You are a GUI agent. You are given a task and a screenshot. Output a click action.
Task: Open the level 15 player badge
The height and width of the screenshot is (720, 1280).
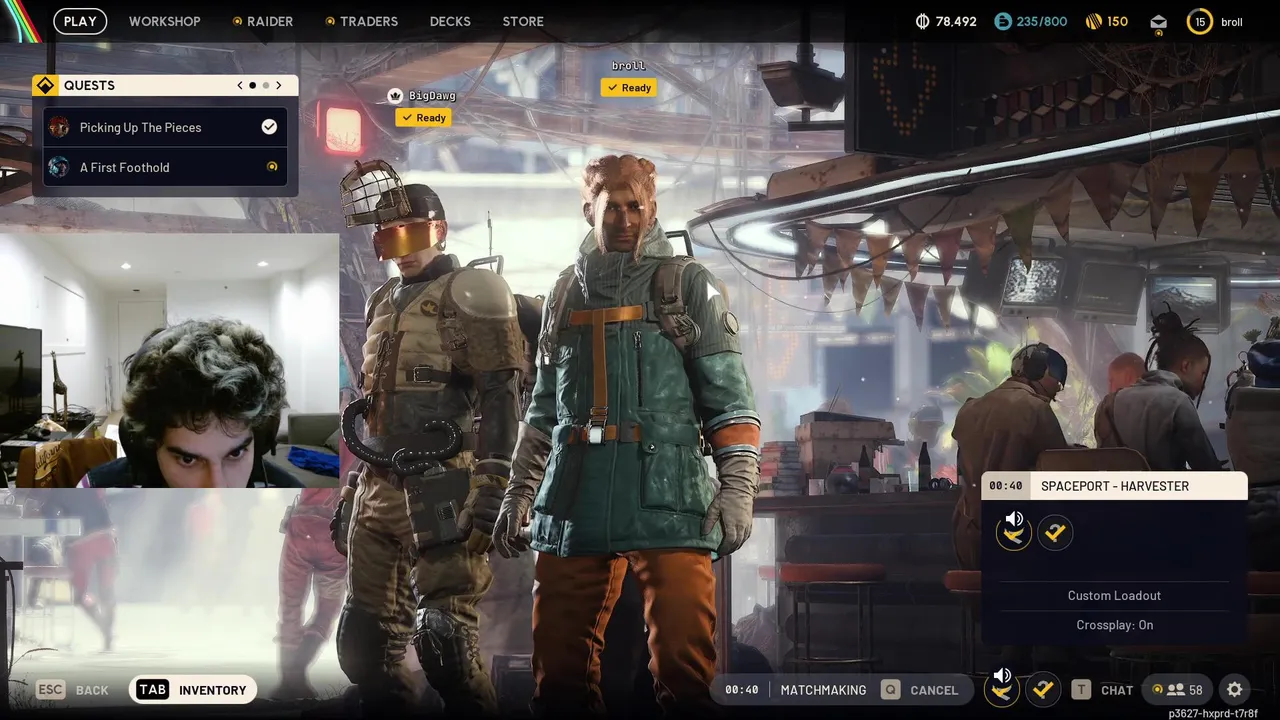[x=1199, y=21]
